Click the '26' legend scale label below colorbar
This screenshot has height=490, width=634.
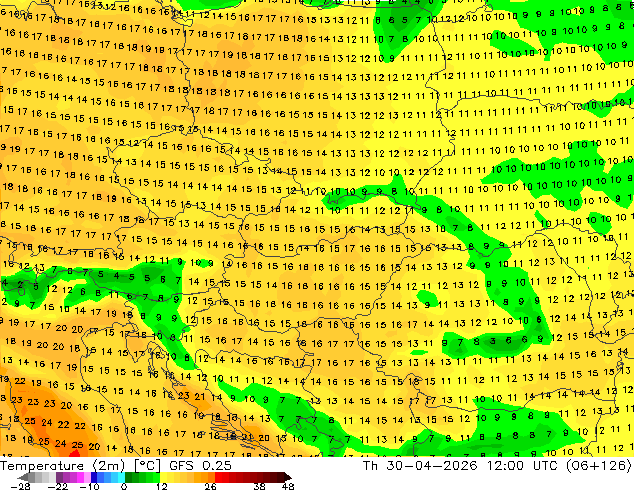point(210,486)
